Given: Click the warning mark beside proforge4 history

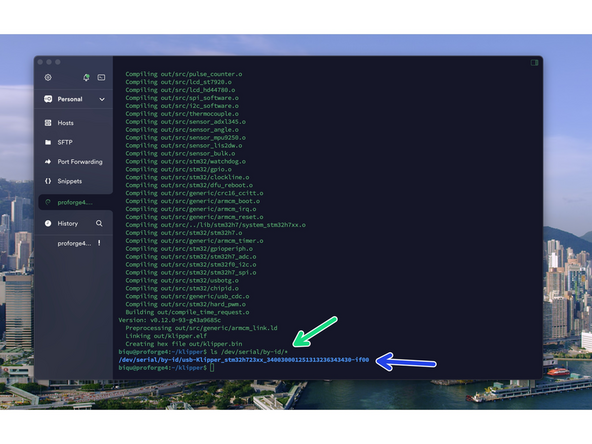Looking at the screenshot, I should tap(99, 243).
